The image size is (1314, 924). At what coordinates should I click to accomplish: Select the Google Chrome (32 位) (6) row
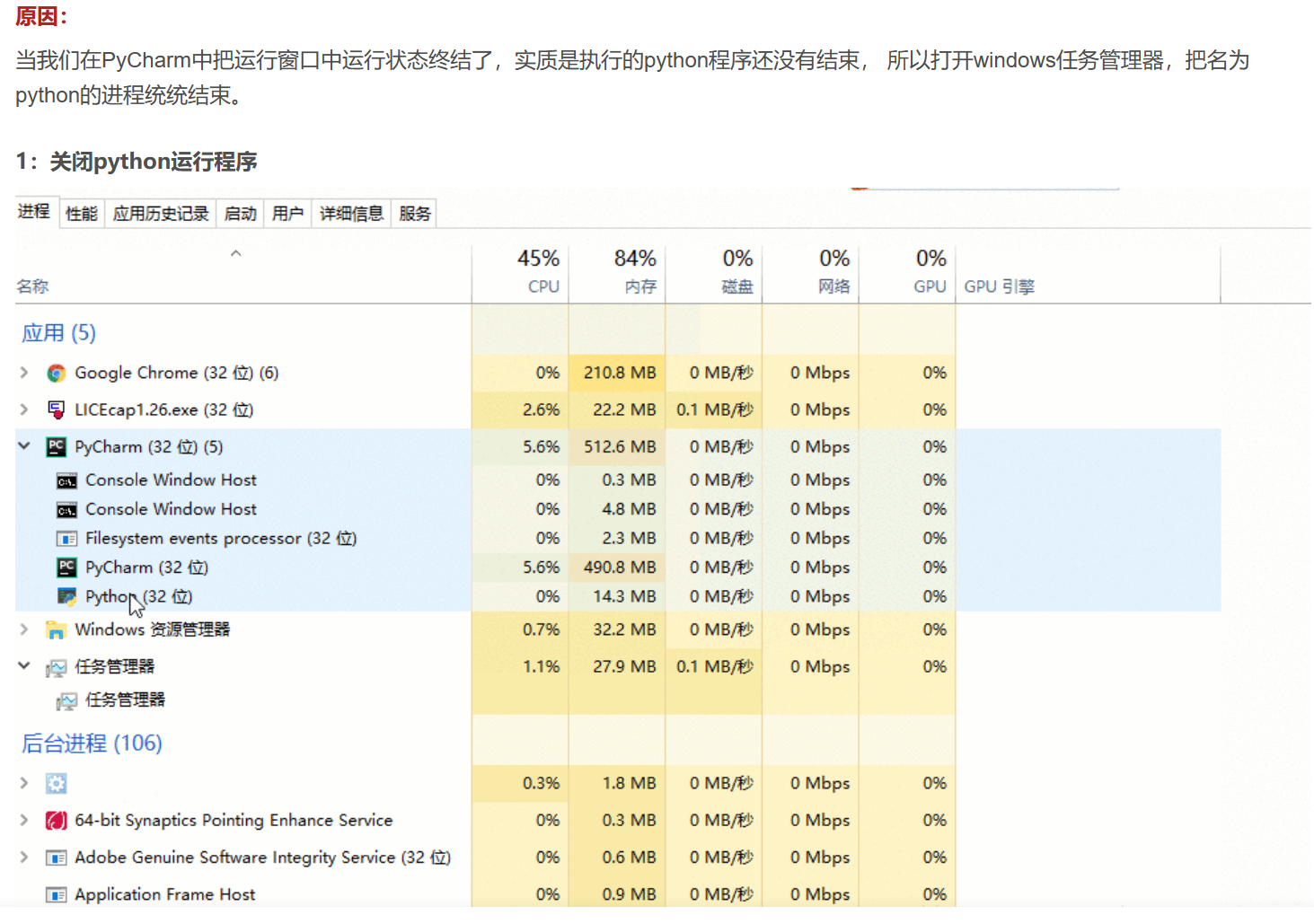click(618, 373)
